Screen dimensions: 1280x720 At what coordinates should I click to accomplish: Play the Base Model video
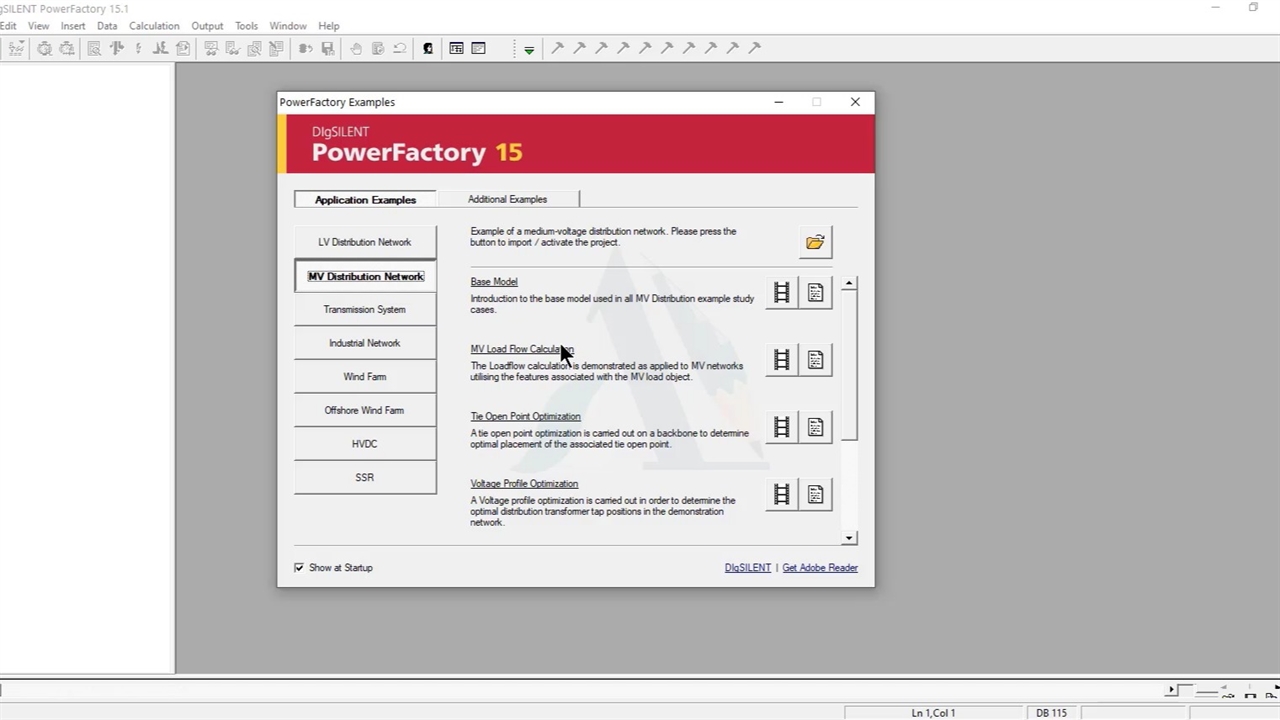[x=781, y=293]
